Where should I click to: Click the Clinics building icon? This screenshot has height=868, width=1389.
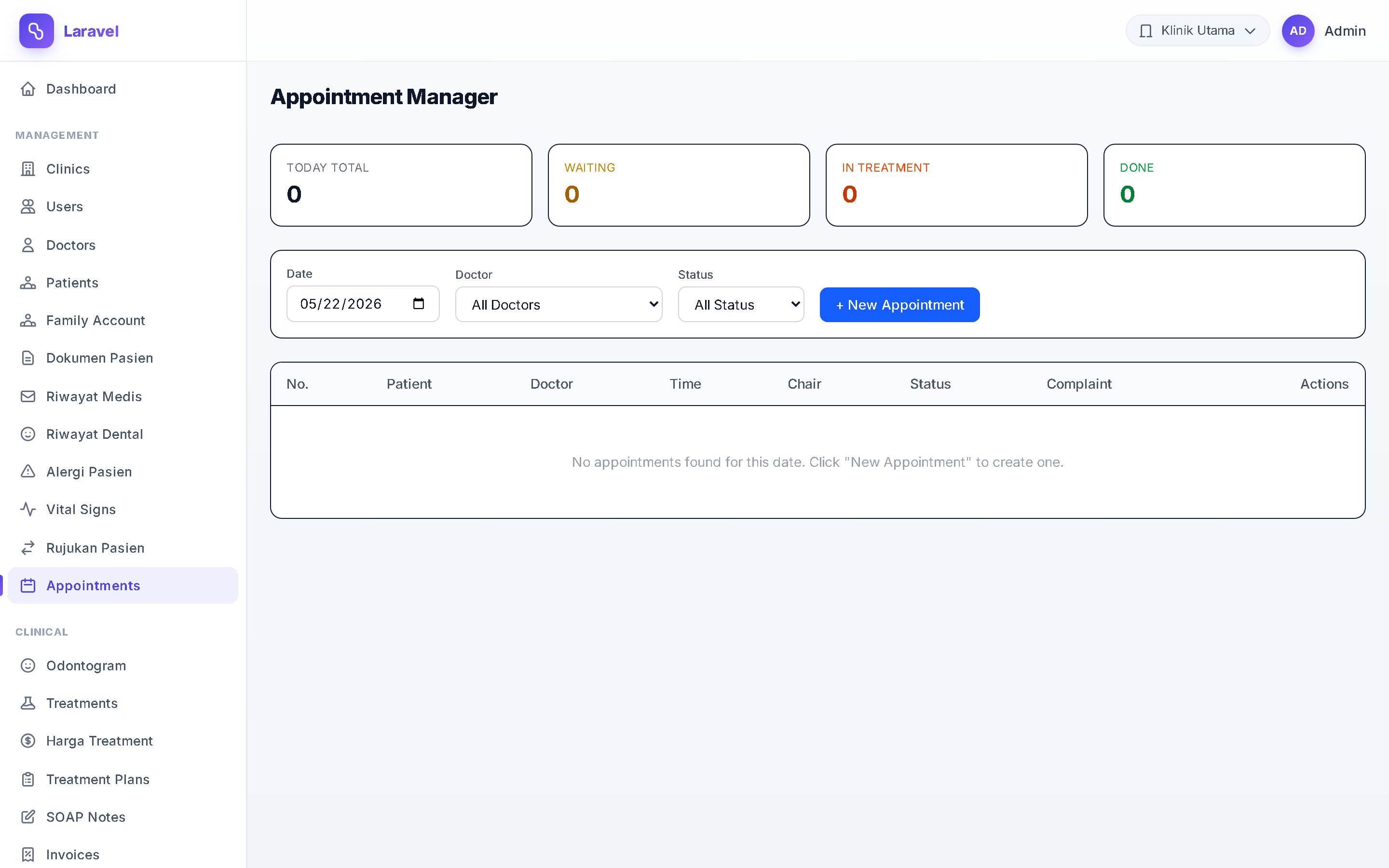point(28,169)
